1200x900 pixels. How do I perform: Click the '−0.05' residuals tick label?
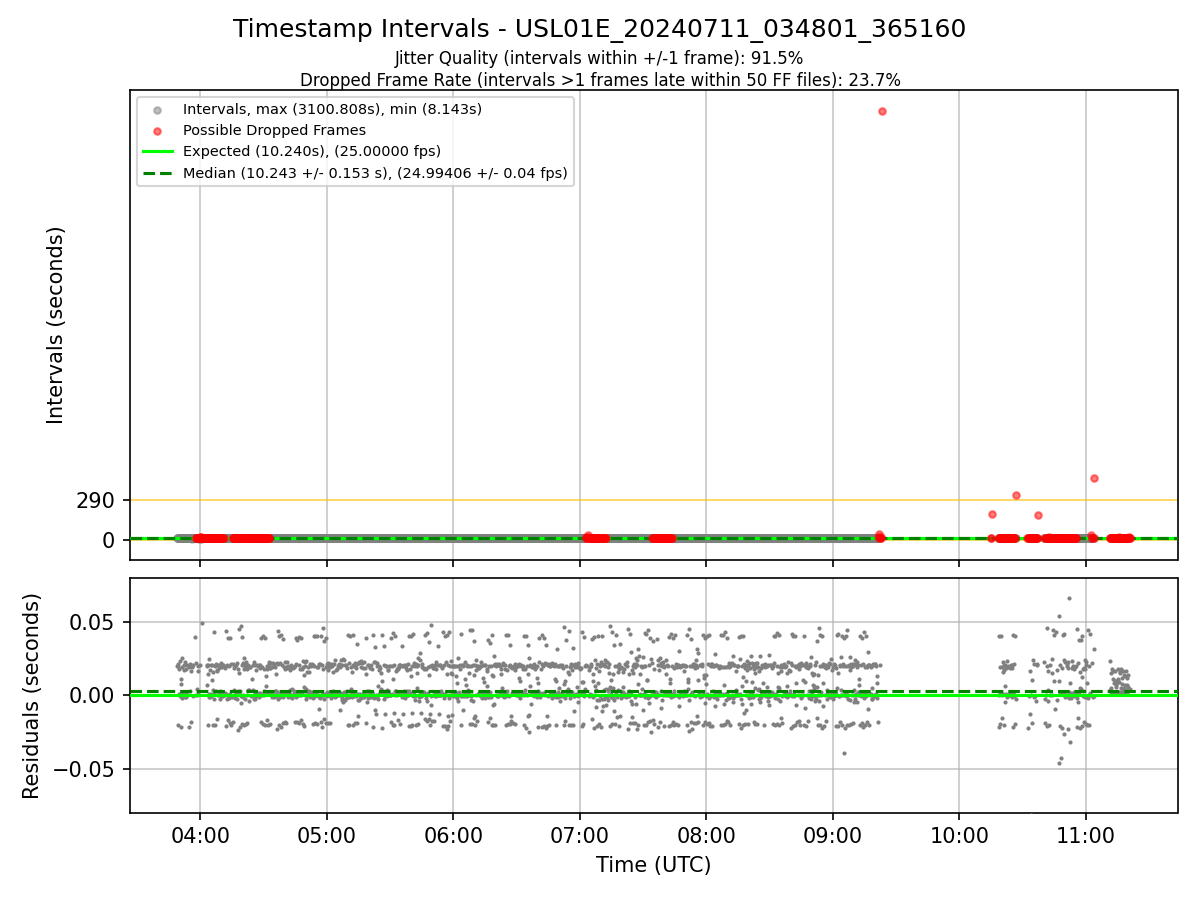coord(85,769)
